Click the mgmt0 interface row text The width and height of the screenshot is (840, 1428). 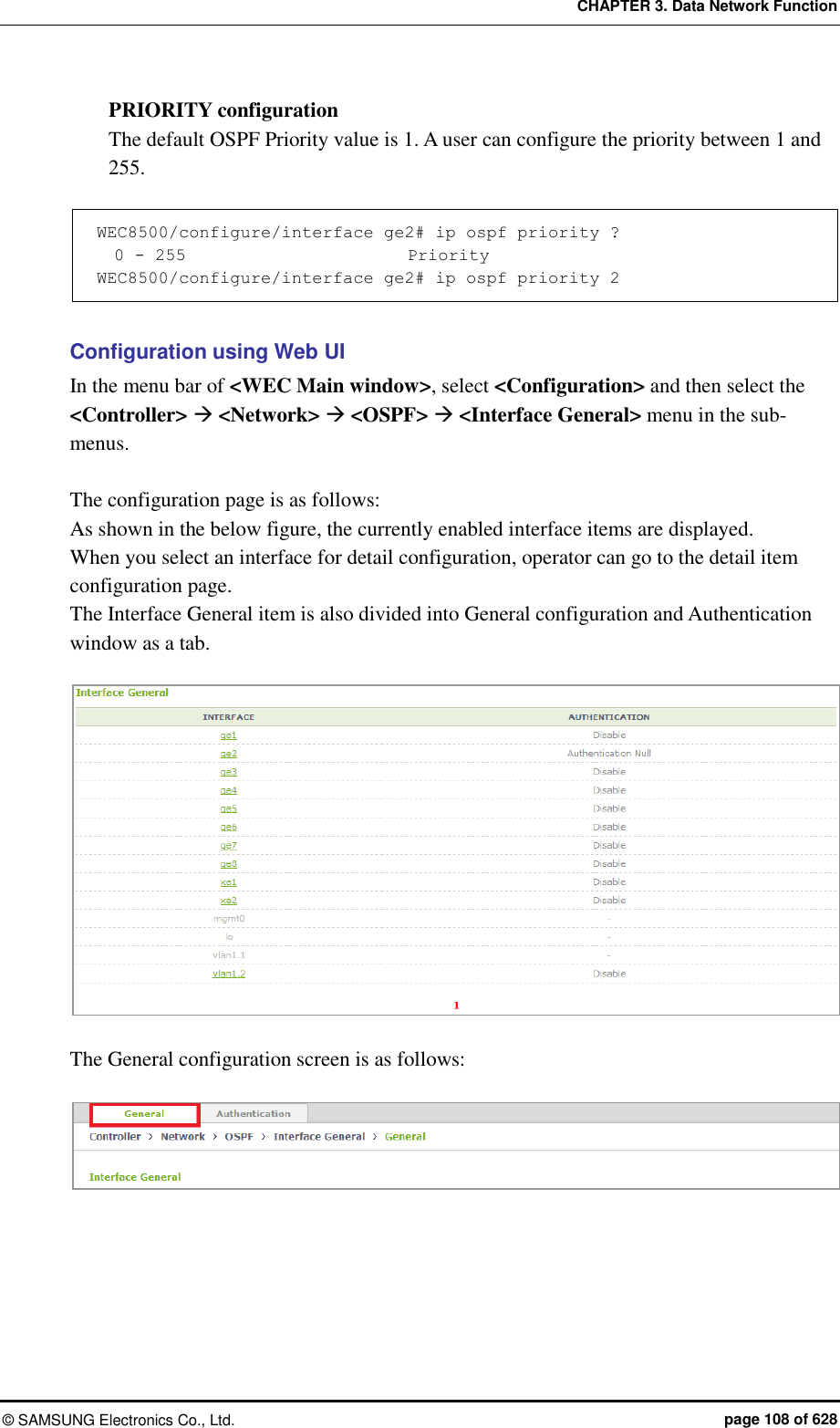point(229,919)
